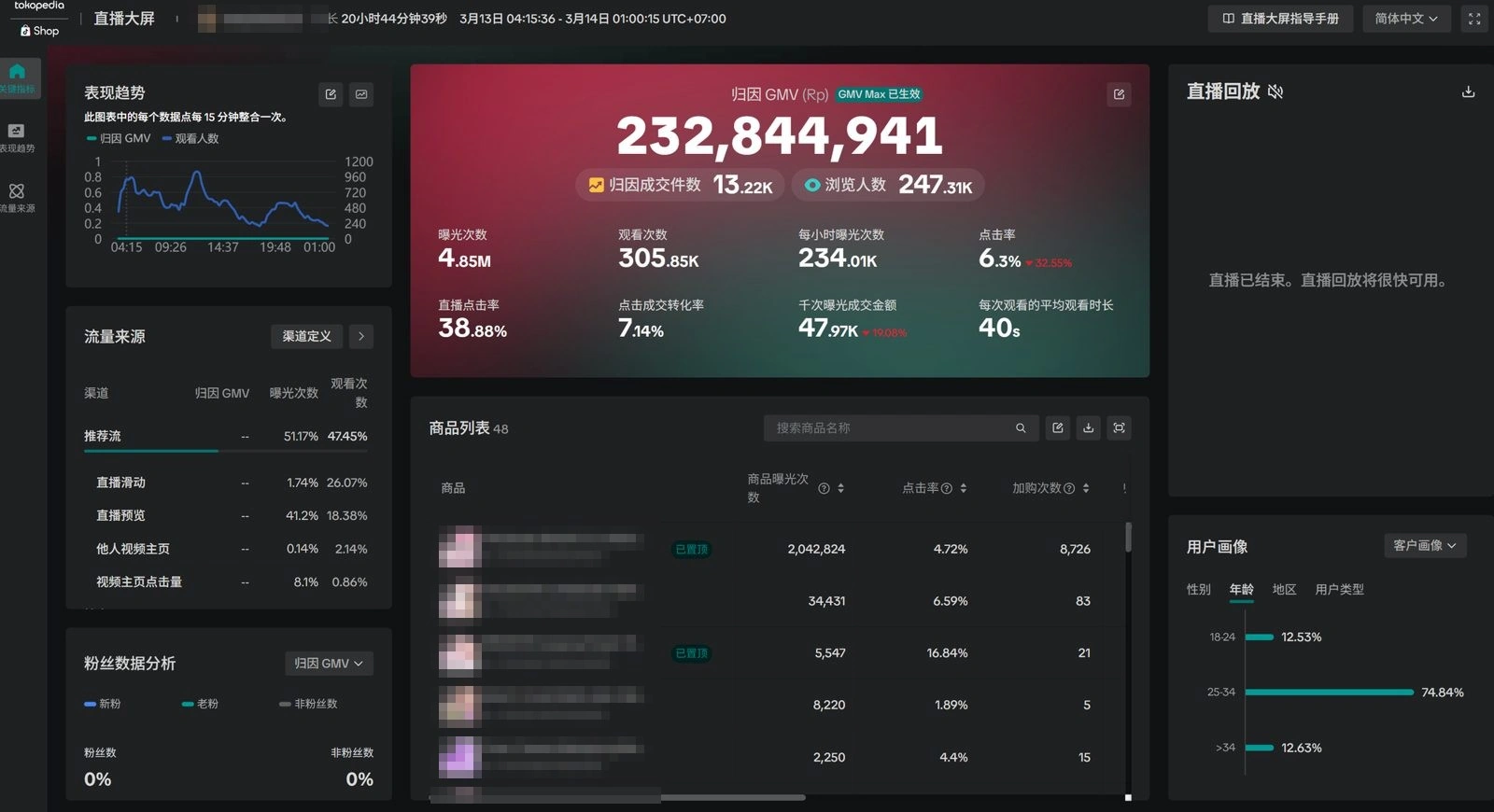The image size is (1494, 812).
Task: Focus the 搜索商品名称 search field
Action: [x=900, y=428]
